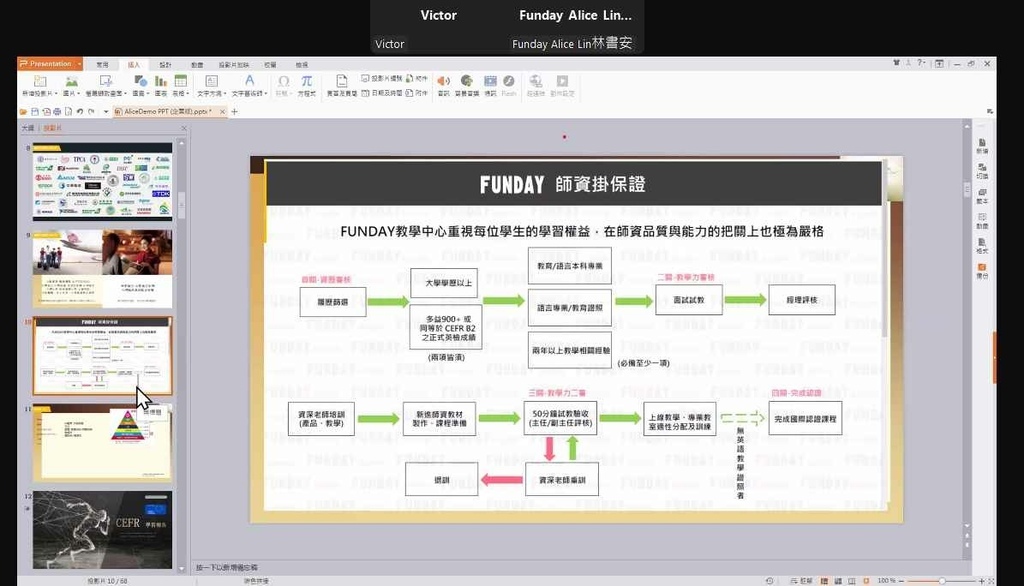Open the animation pane in right sidebar

[982, 221]
